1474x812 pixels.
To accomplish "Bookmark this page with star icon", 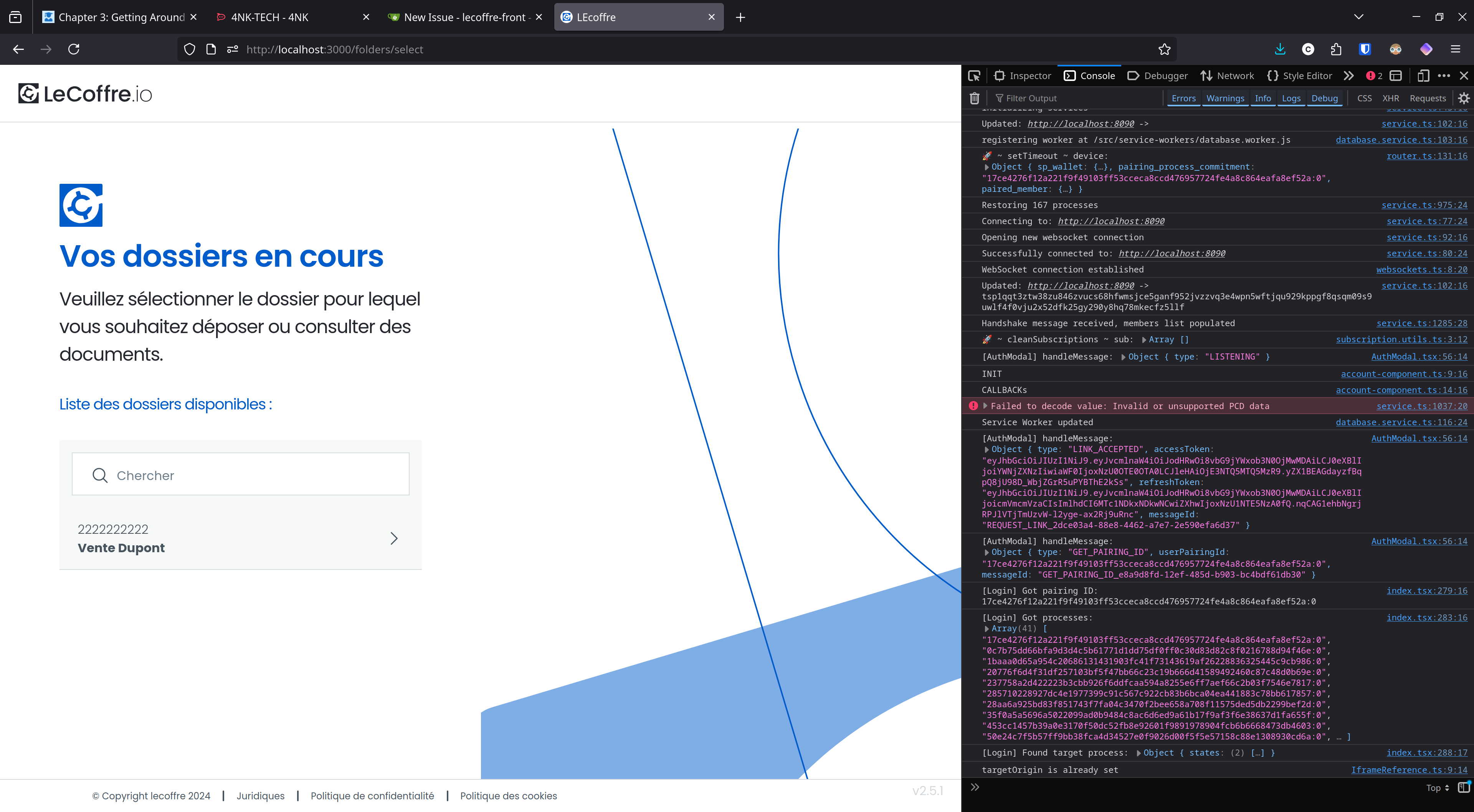I will [x=1165, y=49].
